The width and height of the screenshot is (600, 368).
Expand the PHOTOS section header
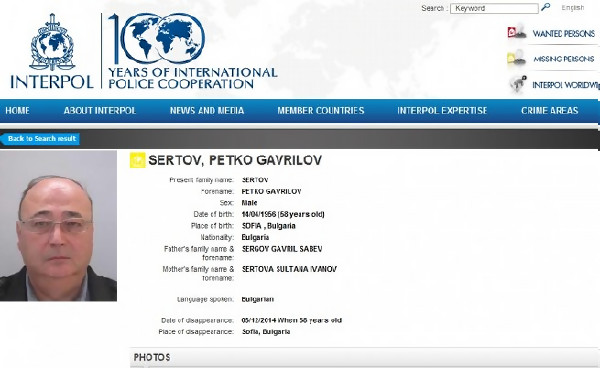pos(365,357)
